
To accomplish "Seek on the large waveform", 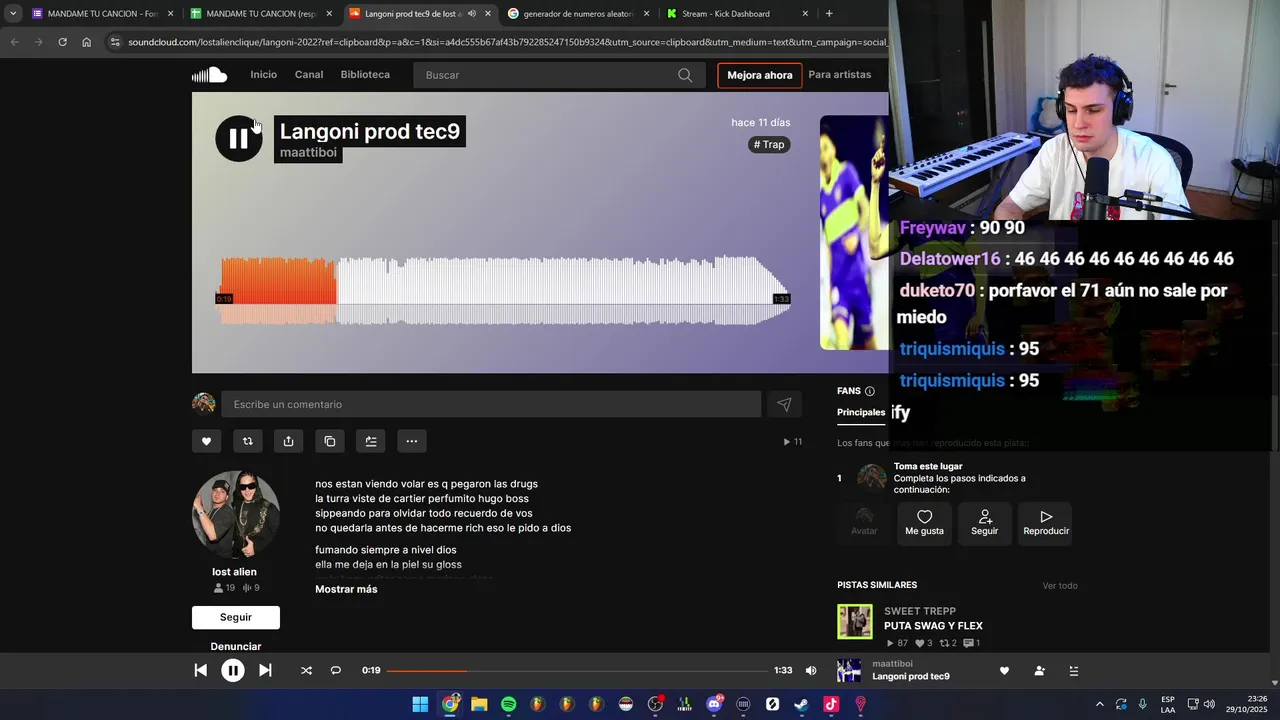I will click(x=505, y=290).
